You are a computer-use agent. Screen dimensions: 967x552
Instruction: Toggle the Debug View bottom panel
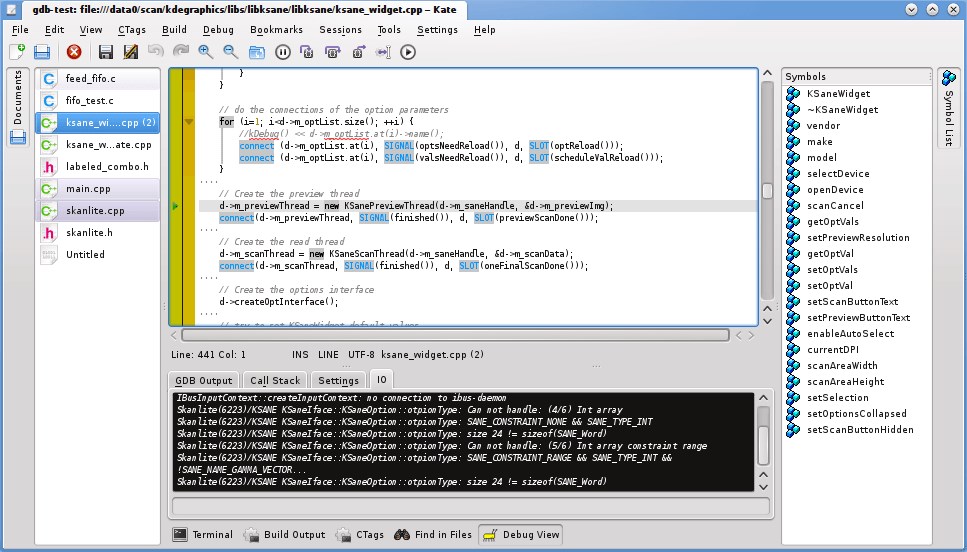click(521, 534)
